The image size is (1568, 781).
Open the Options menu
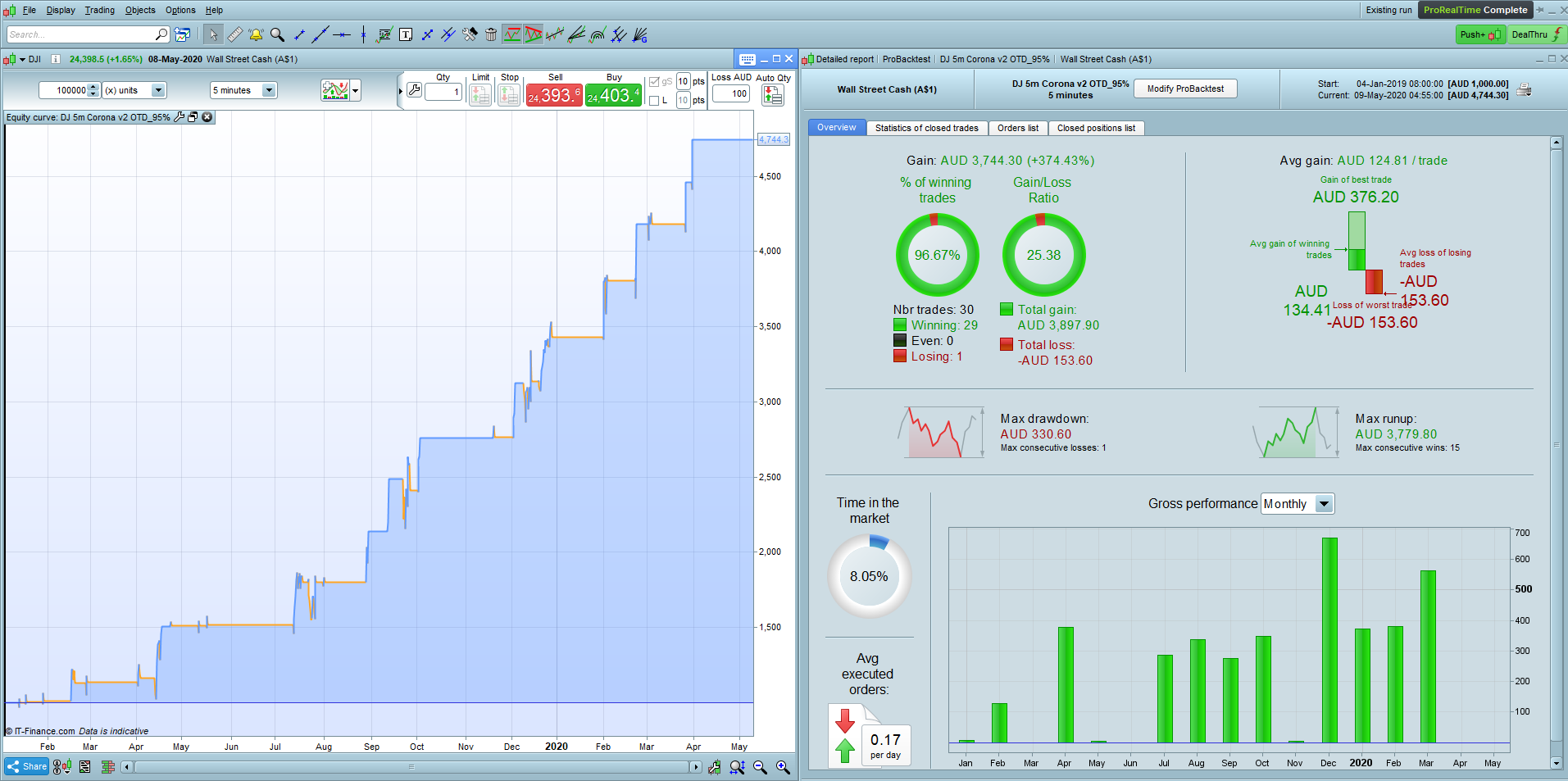point(180,10)
